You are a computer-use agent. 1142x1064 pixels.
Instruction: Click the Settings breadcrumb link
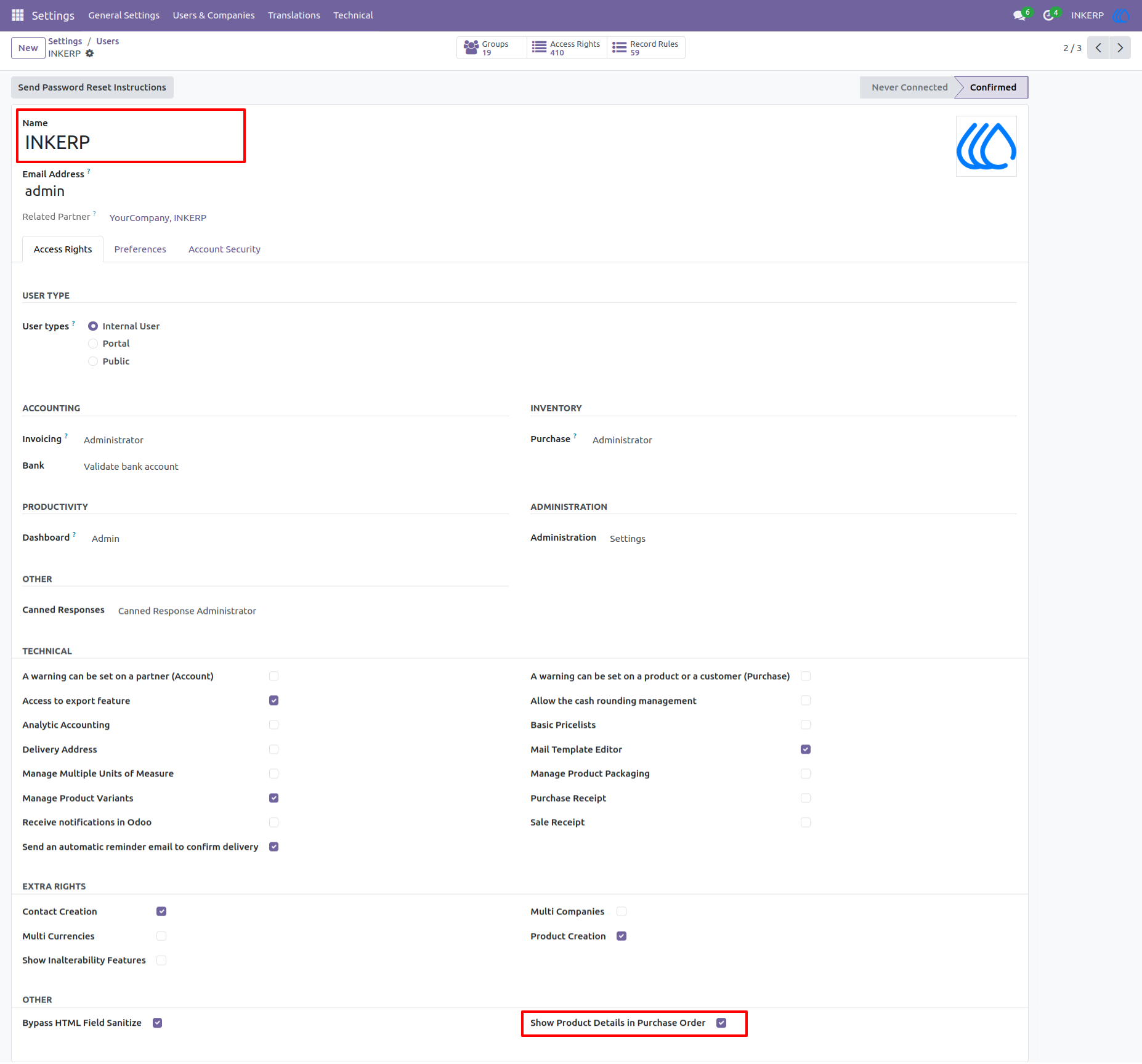pyautogui.click(x=65, y=41)
